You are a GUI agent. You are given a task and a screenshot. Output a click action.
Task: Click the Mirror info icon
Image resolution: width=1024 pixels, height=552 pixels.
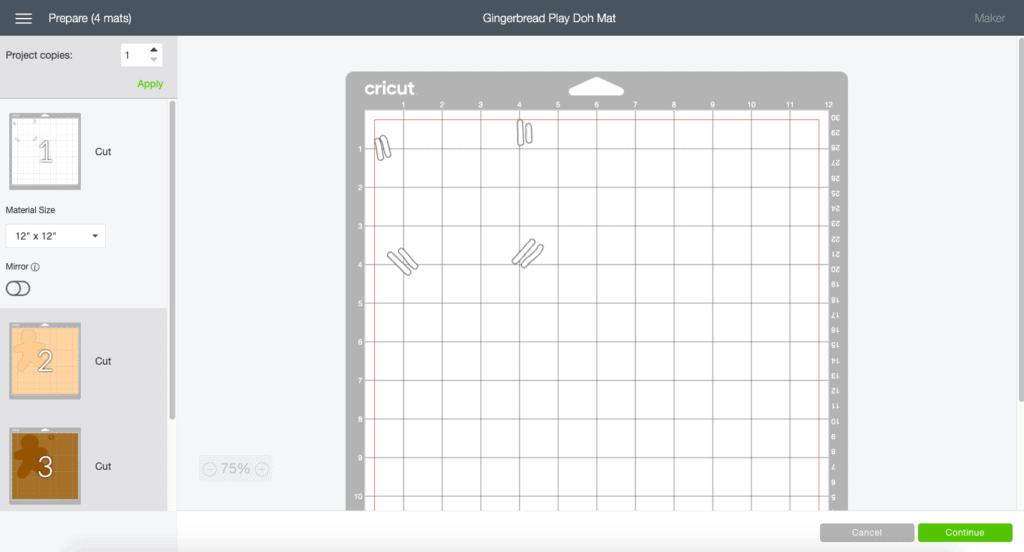coord(35,267)
